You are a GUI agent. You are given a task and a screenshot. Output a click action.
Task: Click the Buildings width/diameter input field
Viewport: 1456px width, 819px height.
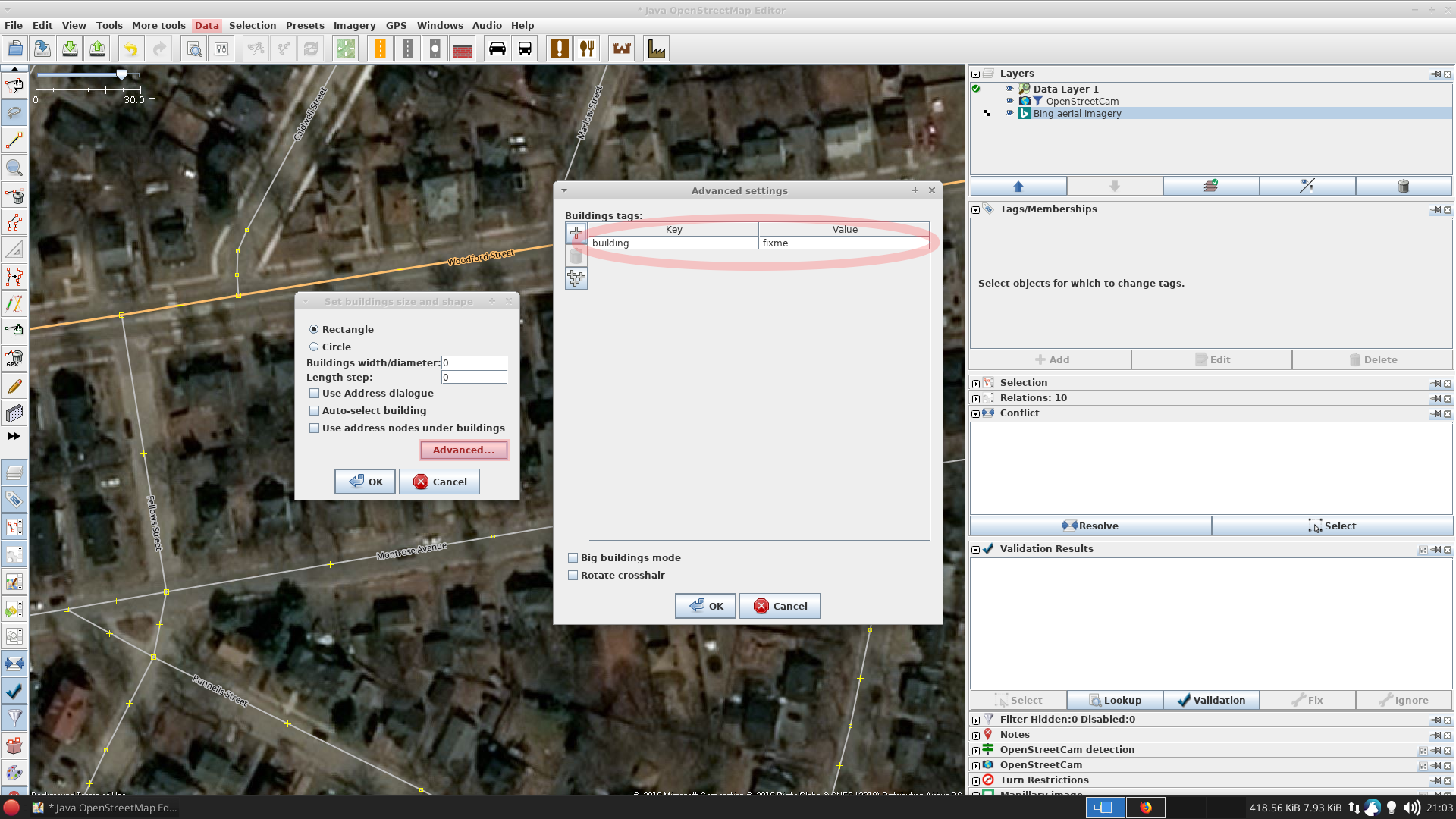(474, 362)
